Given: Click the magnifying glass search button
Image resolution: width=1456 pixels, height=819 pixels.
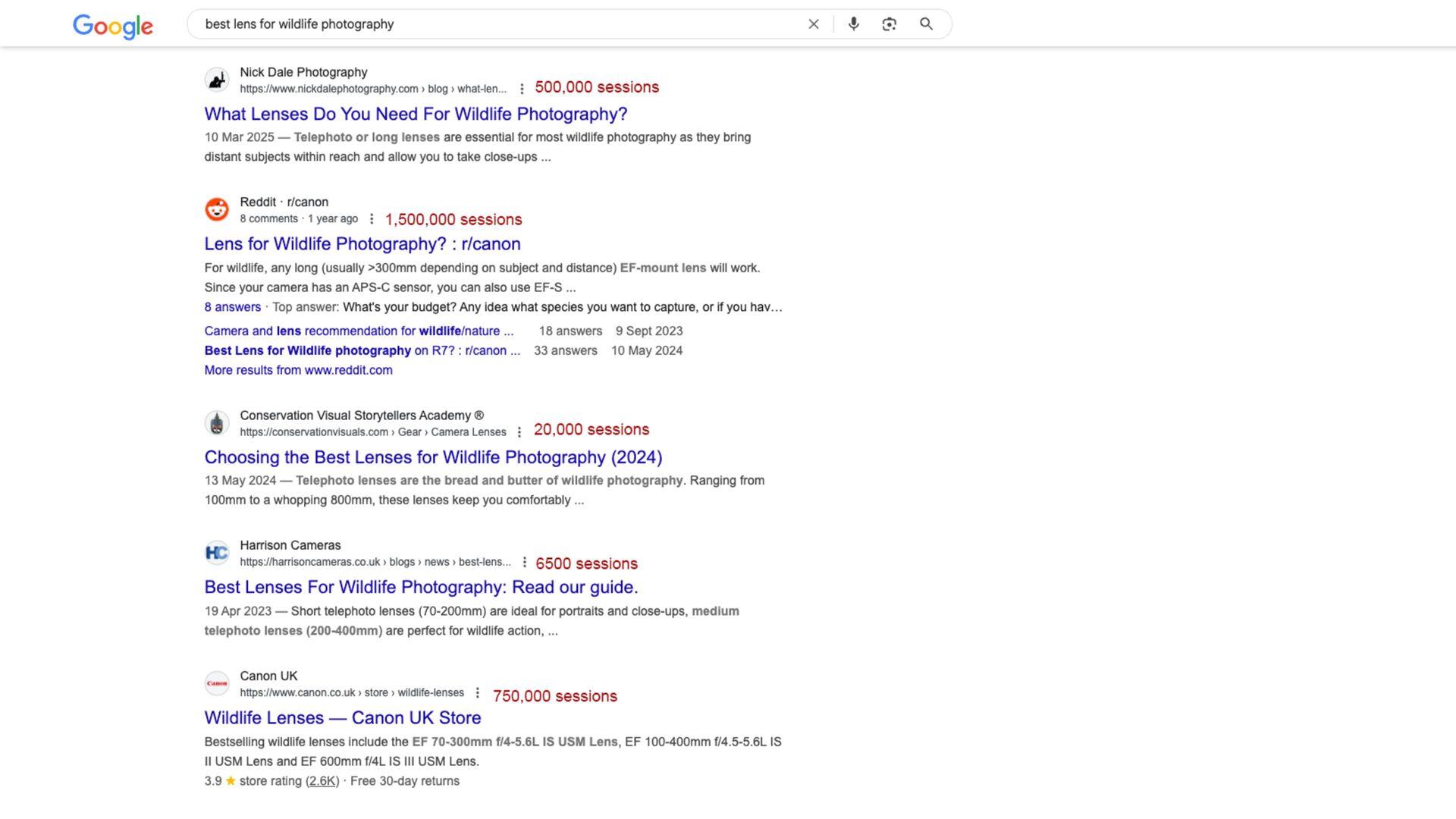Looking at the screenshot, I should [x=926, y=24].
